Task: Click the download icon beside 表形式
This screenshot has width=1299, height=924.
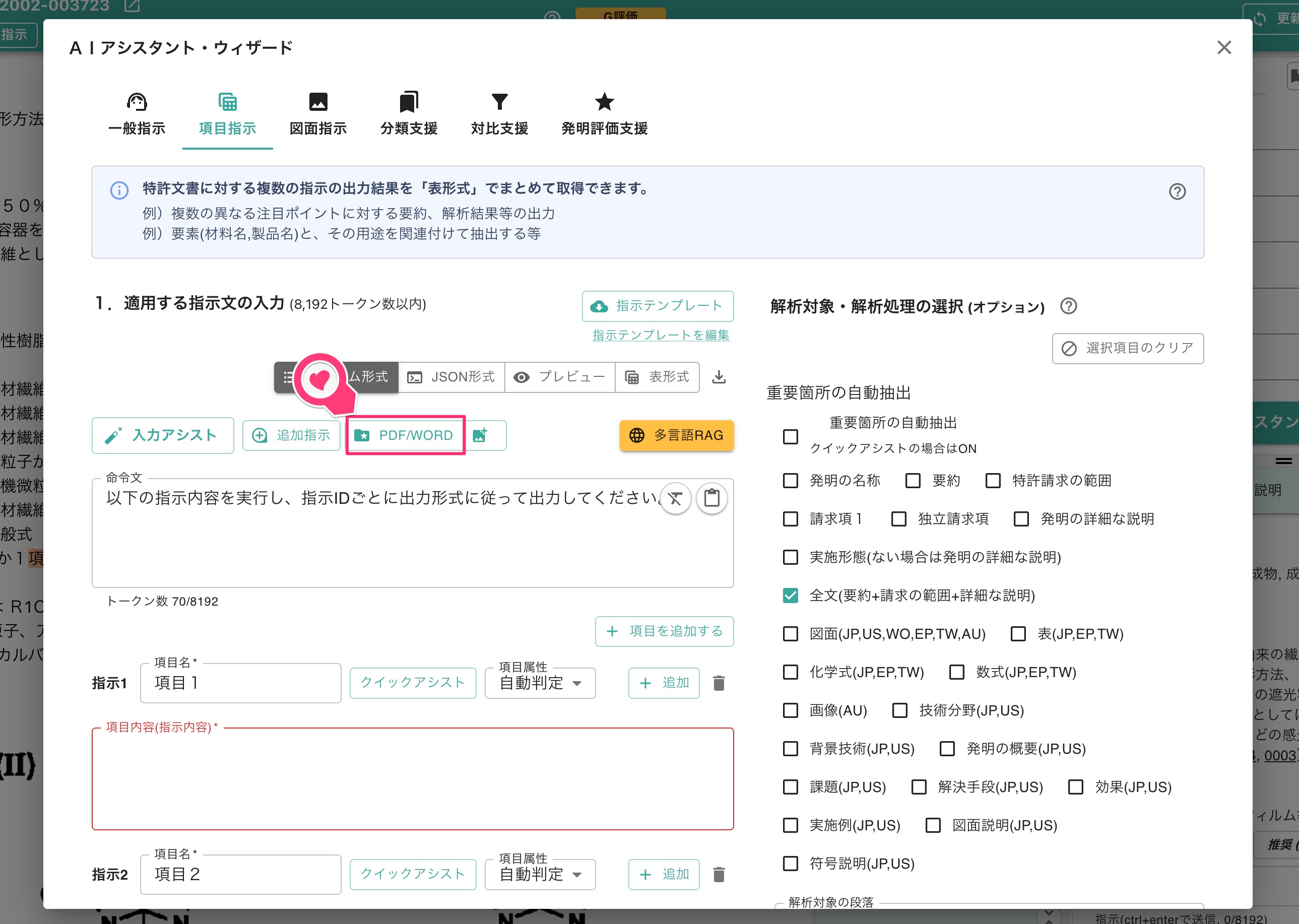Action: point(719,377)
